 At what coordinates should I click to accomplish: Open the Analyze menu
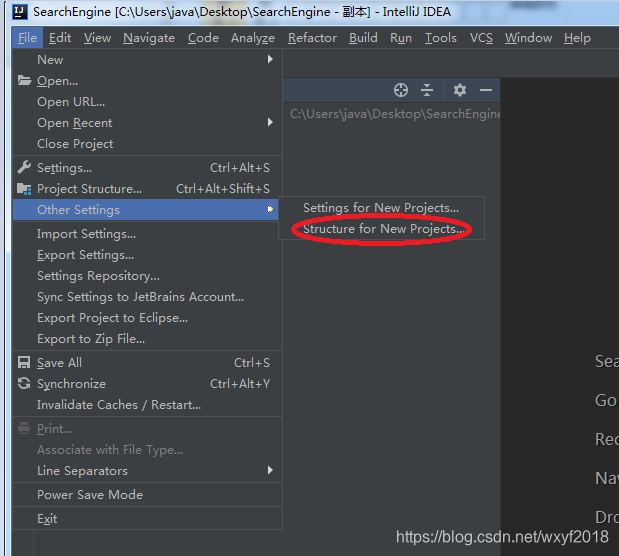(253, 38)
